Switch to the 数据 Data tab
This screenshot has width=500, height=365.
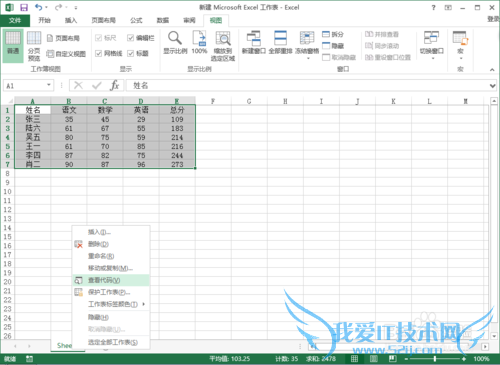163,21
